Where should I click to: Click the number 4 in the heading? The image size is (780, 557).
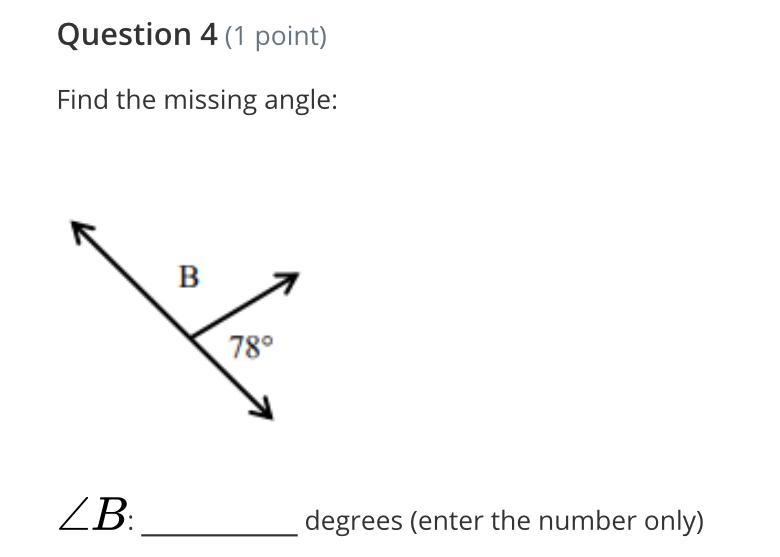pos(207,35)
